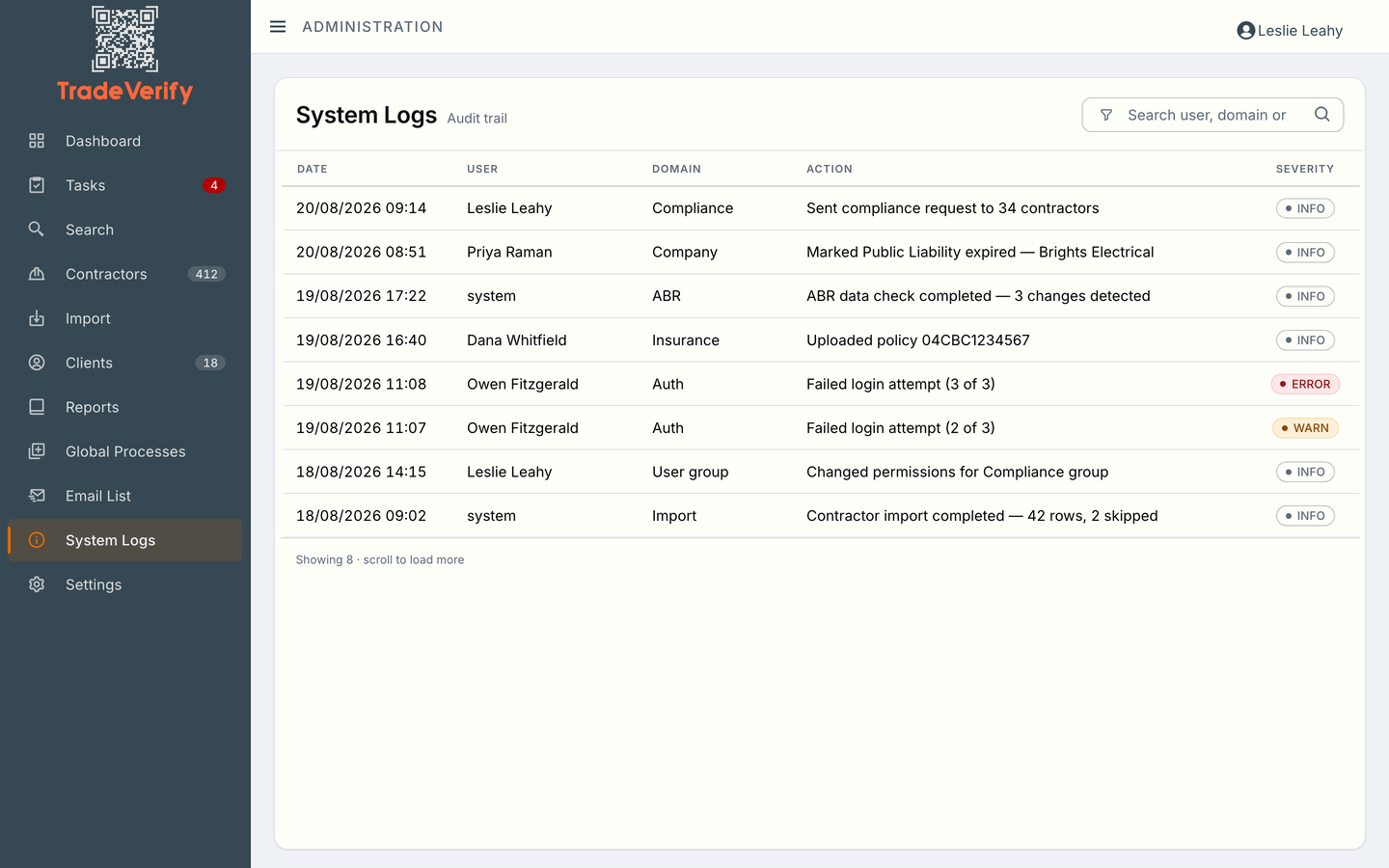1389x868 pixels.
Task: Click the System Logs page heading
Action: tap(367, 115)
